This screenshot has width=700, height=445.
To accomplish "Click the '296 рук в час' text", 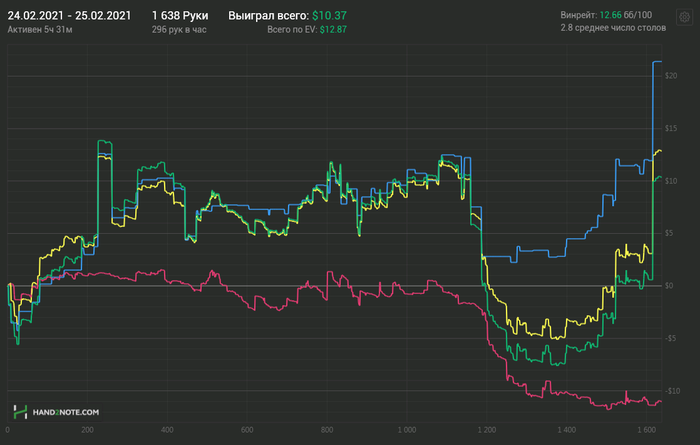I will coord(179,30).
